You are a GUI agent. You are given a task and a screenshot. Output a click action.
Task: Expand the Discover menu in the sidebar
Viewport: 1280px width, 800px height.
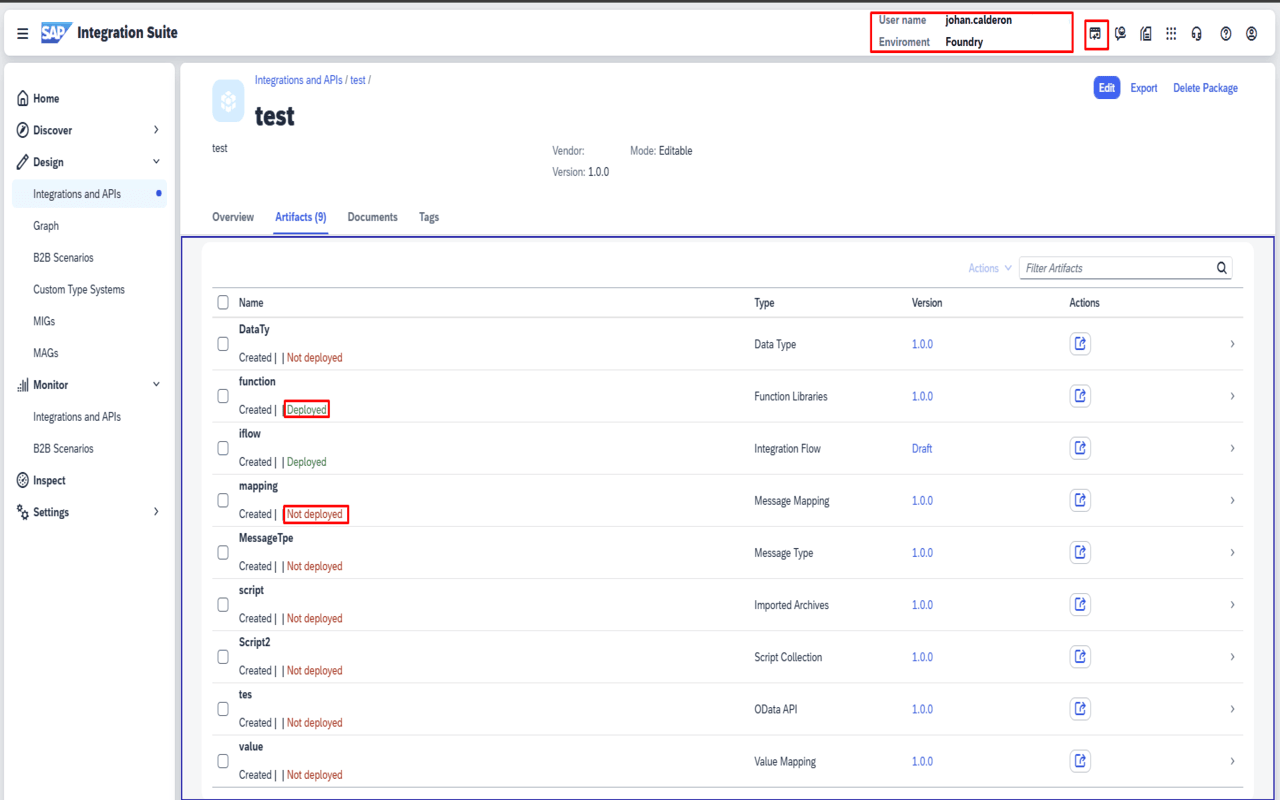(156, 130)
